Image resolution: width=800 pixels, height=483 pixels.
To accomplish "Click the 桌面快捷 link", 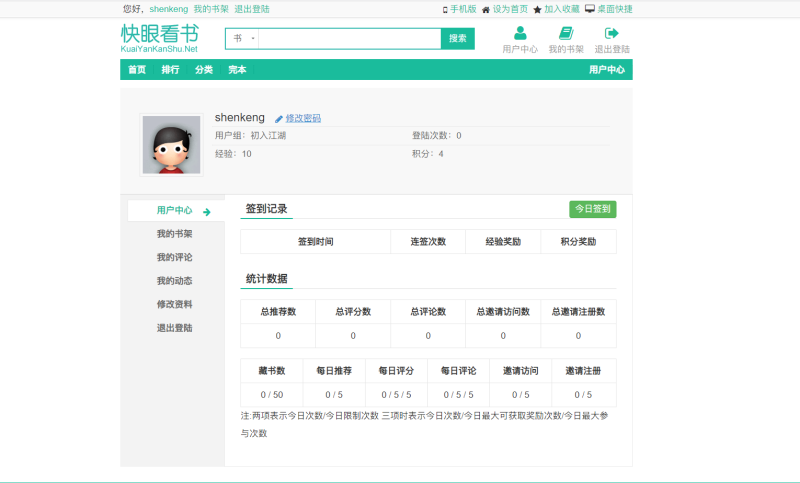I will click(x=615, y=9).
